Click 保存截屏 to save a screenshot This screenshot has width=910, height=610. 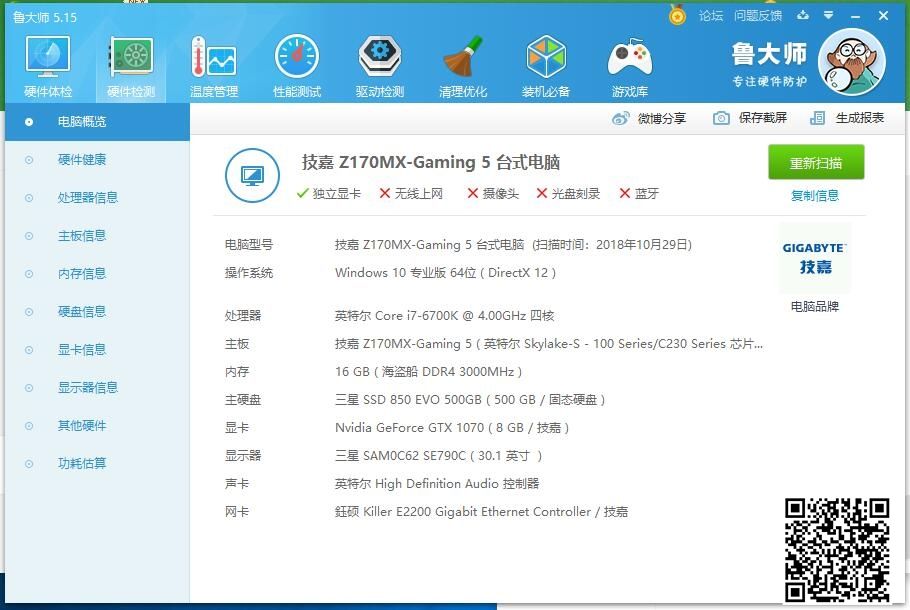point(750,118)
